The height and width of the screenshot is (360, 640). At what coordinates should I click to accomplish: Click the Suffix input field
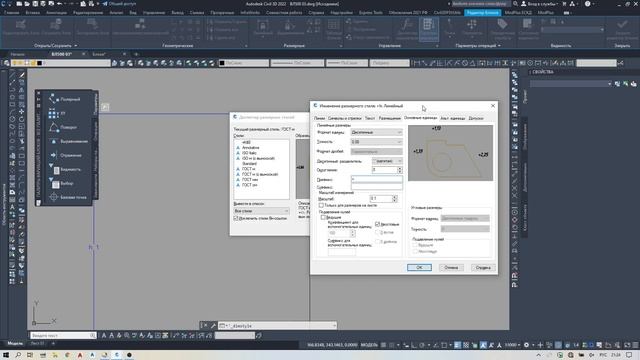(376, 187)
